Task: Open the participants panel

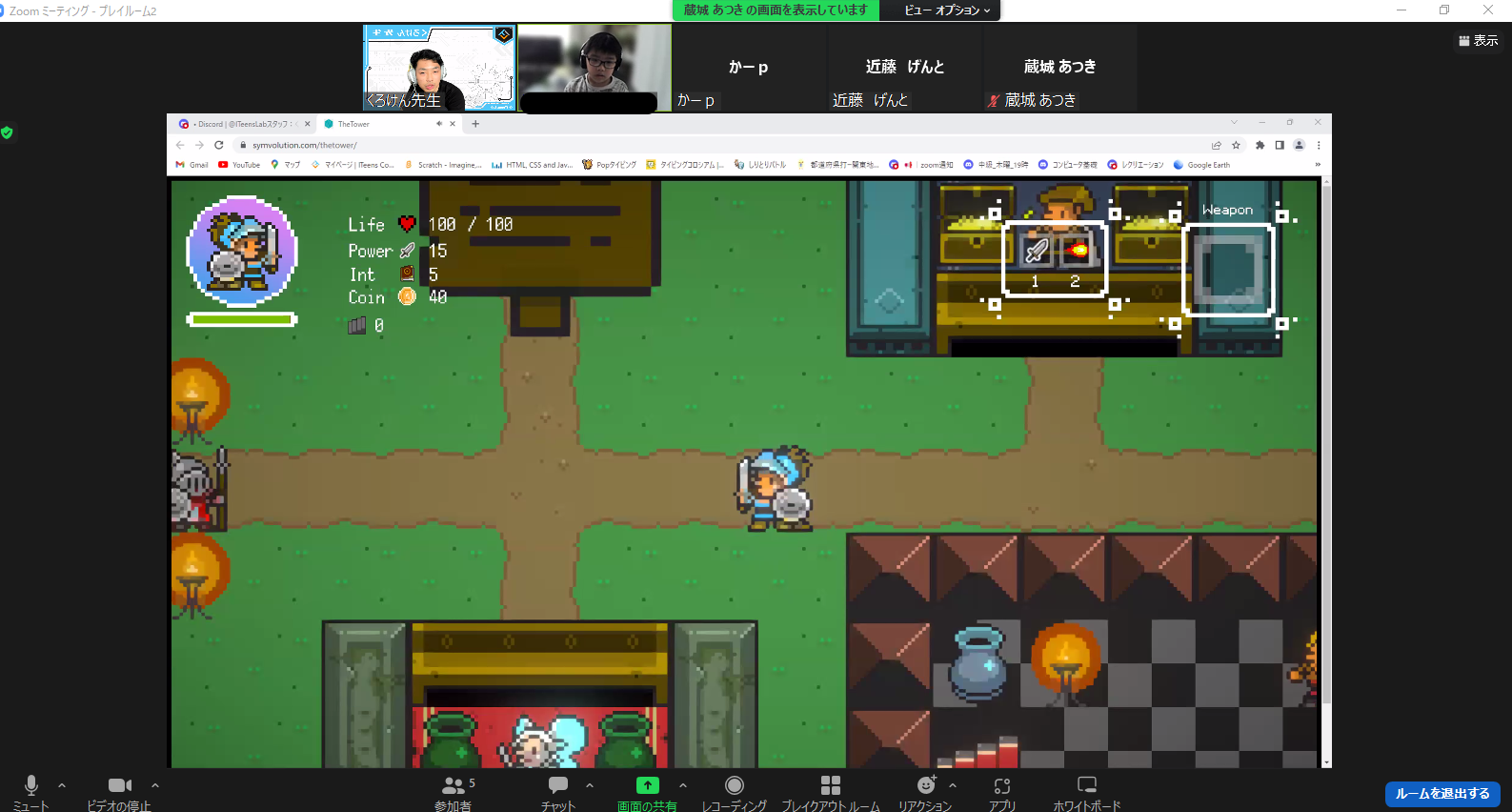Action: tap(454, 785)
